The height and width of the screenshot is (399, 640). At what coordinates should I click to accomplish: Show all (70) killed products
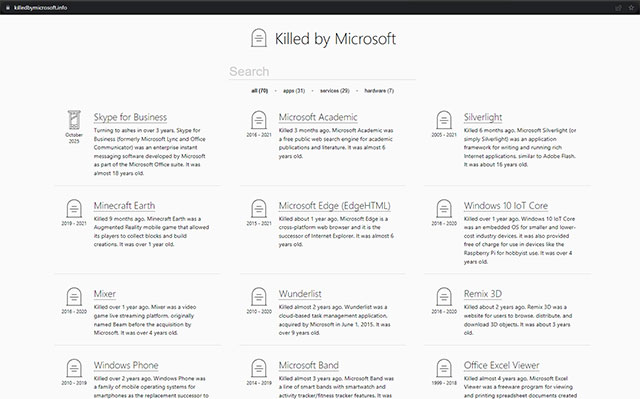(260, 91)
